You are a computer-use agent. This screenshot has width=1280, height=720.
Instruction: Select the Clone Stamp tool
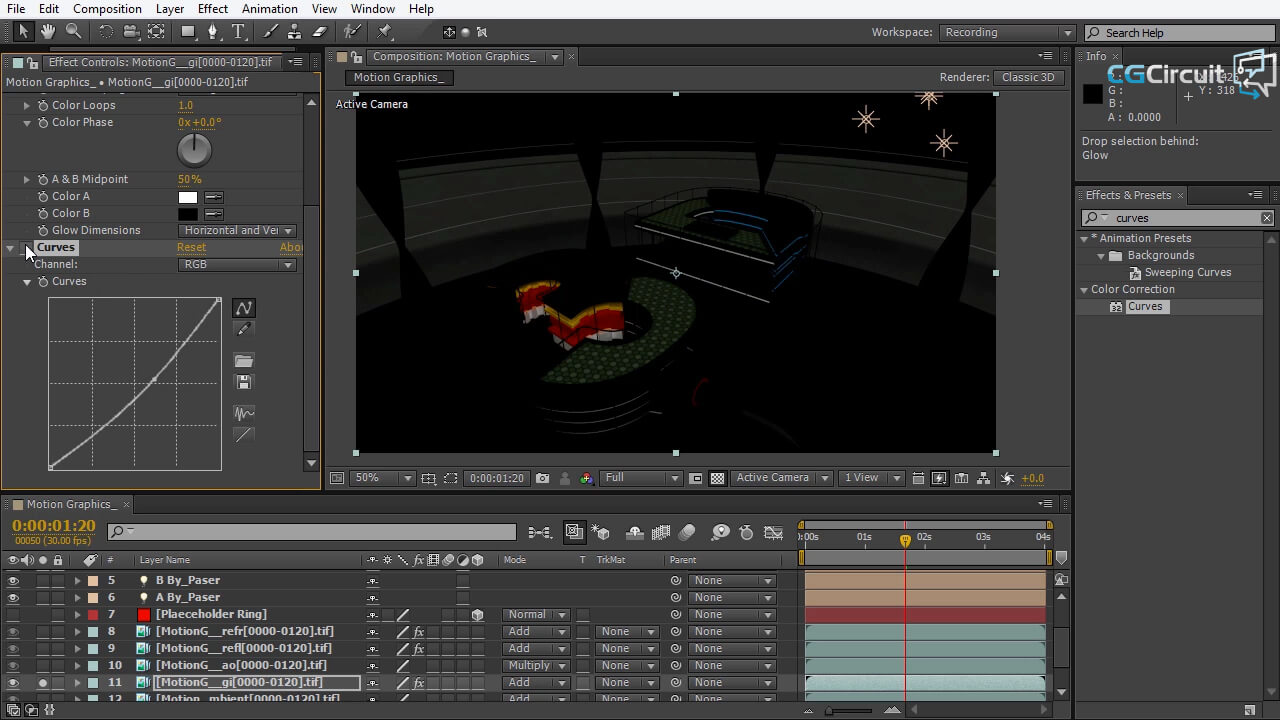click(296, 32)
